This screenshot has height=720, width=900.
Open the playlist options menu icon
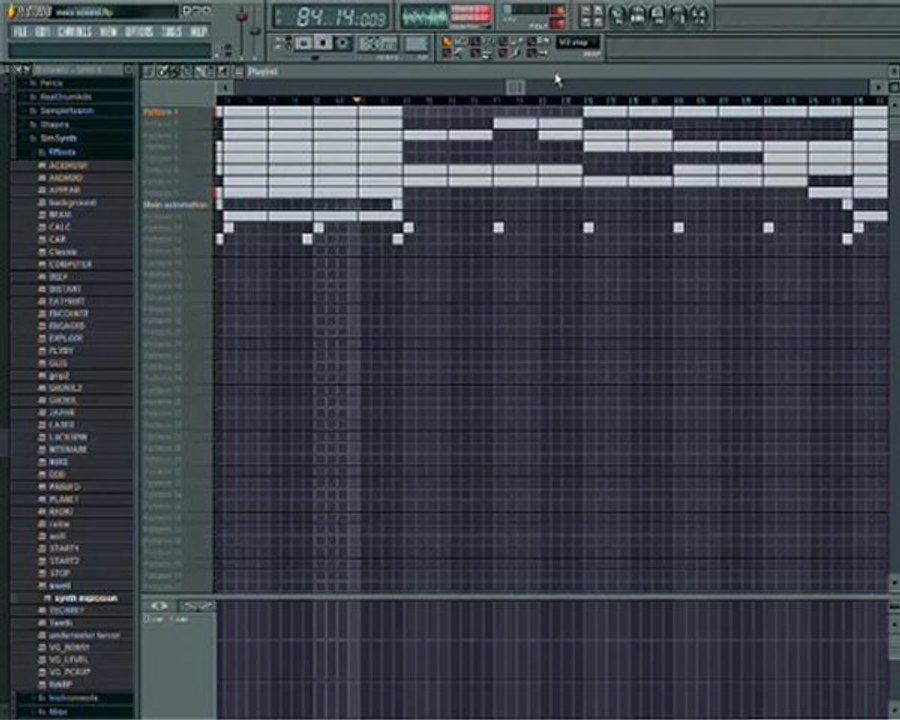point(148,71)
